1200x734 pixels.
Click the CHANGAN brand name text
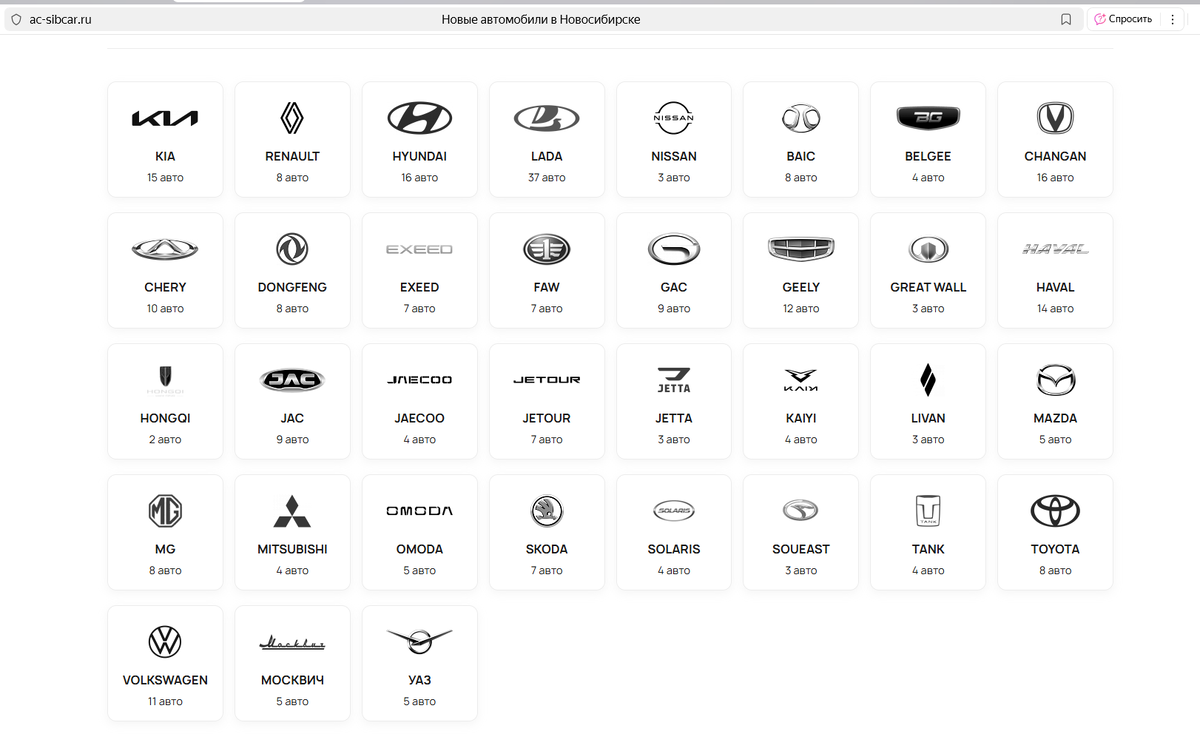[1055, 156]
